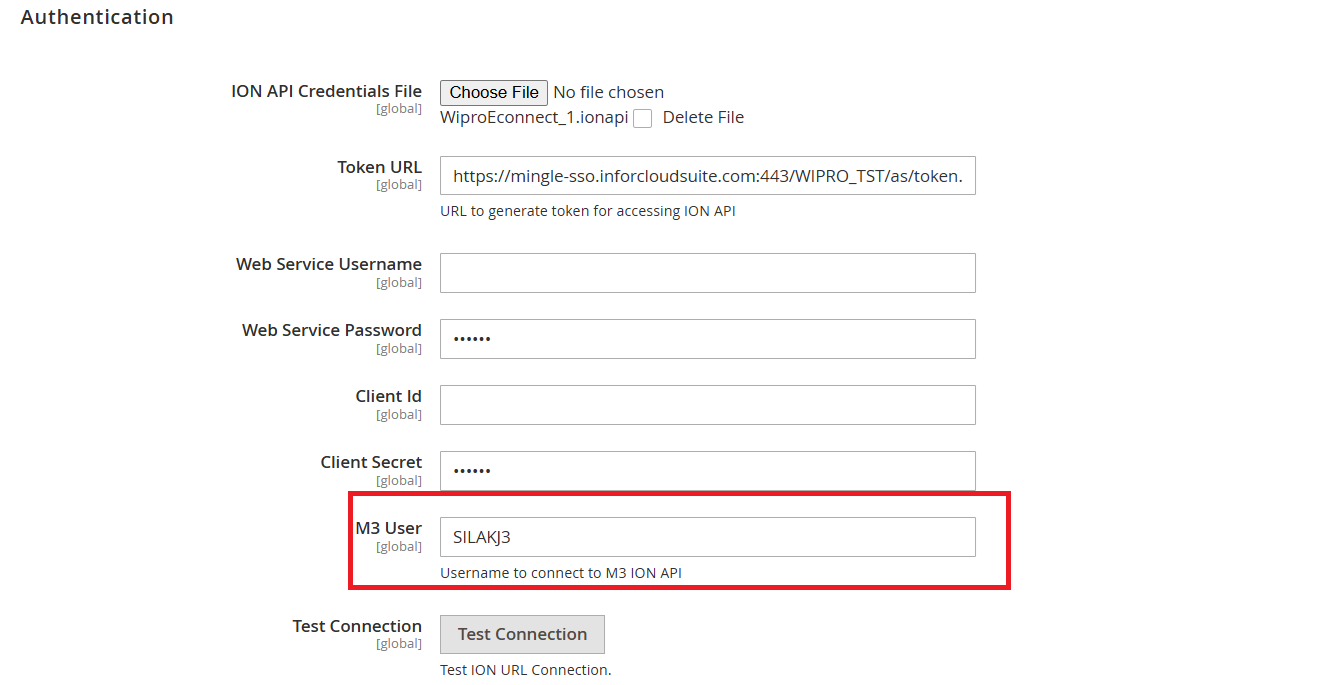Click the Test ION URL Connection helper text
Image resolution: width=1337 pixels, height=685 pixels.
(x=524, y=670)
